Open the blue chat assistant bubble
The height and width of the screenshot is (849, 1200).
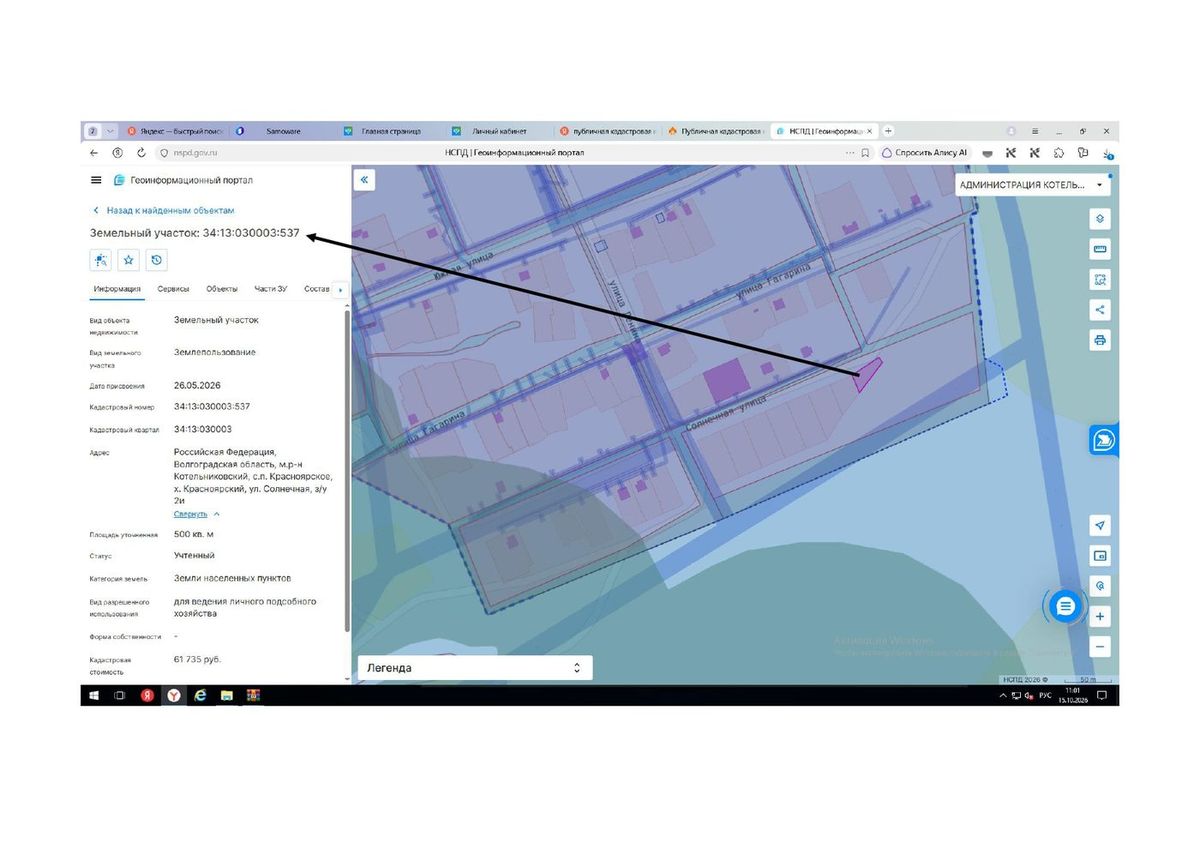[x=1066, y=606]
